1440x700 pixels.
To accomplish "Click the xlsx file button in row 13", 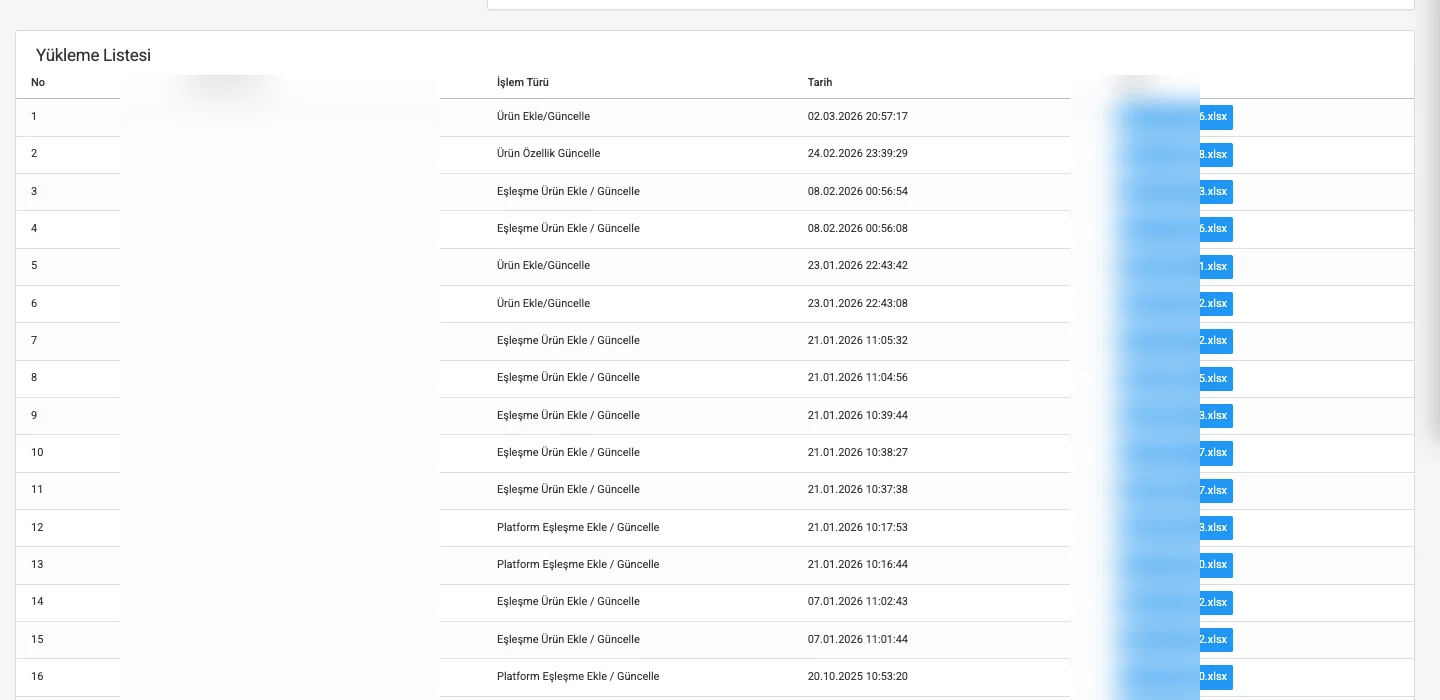I will [1214, 565].
